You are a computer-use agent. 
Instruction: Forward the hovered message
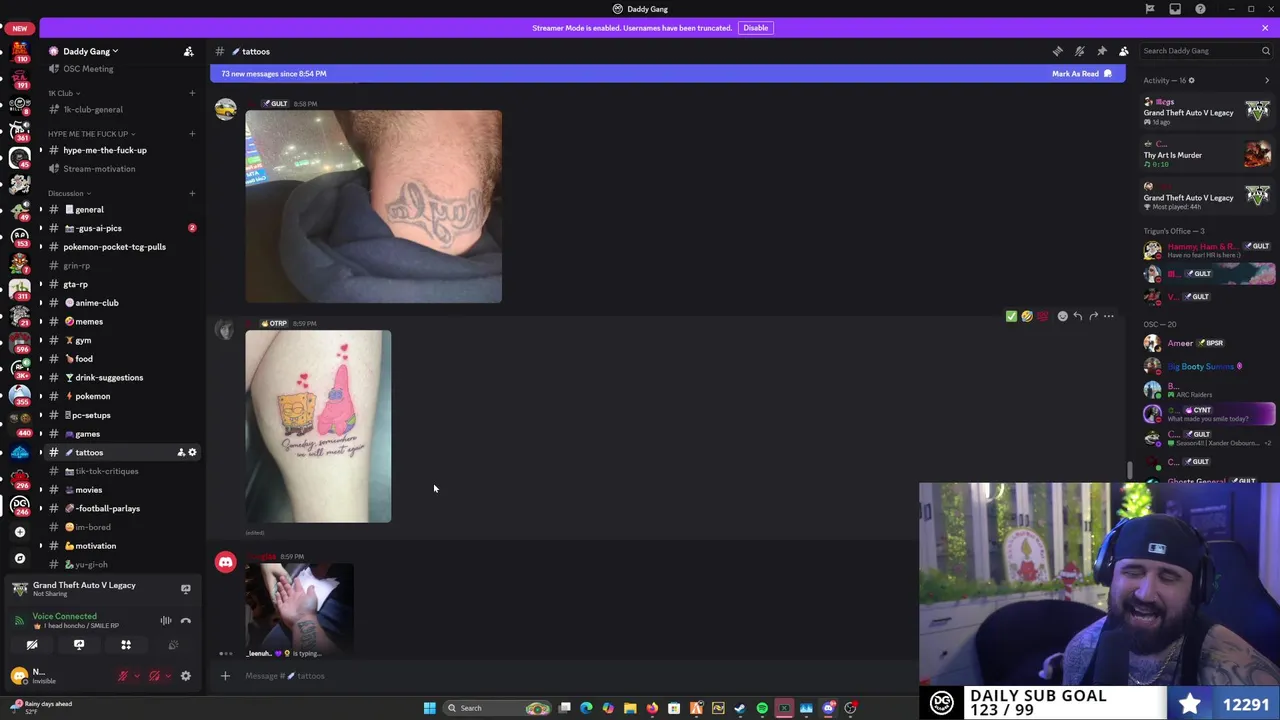click(x=1093, y=316)
